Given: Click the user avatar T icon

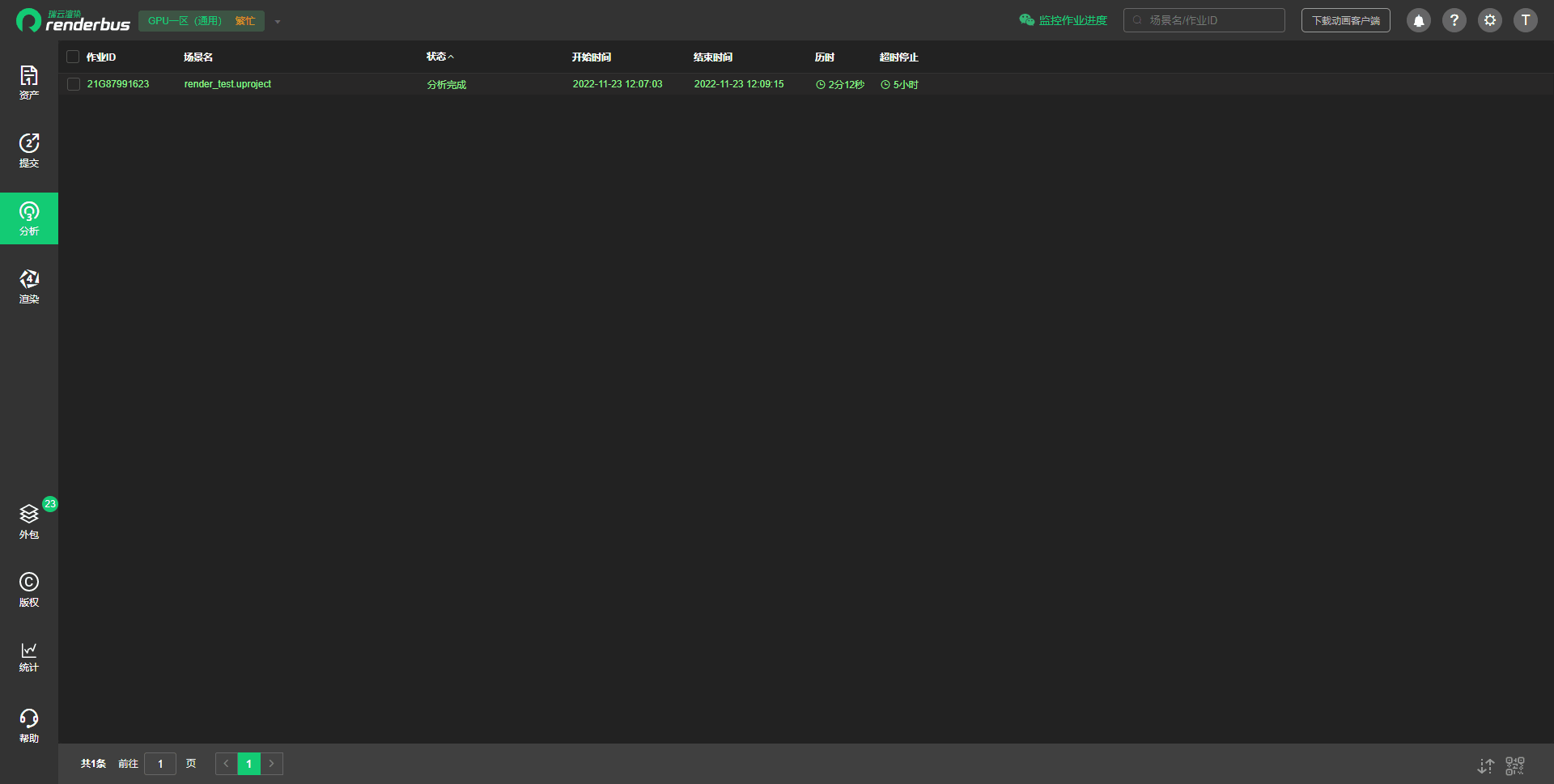Looking at the screenshot, I should tap(1525, 20).
